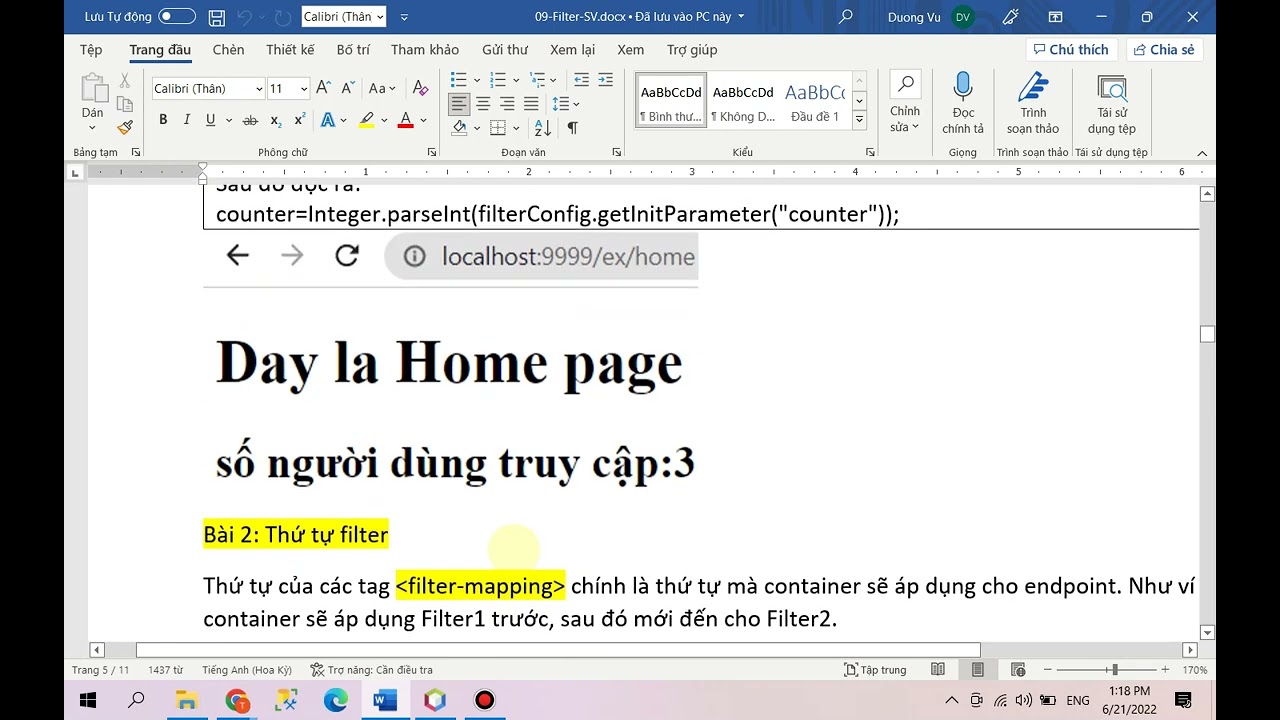The image size is (1280, 720).
Task: Collapse the ribbon with the chevron
Action: click(x=1202, y=153)
